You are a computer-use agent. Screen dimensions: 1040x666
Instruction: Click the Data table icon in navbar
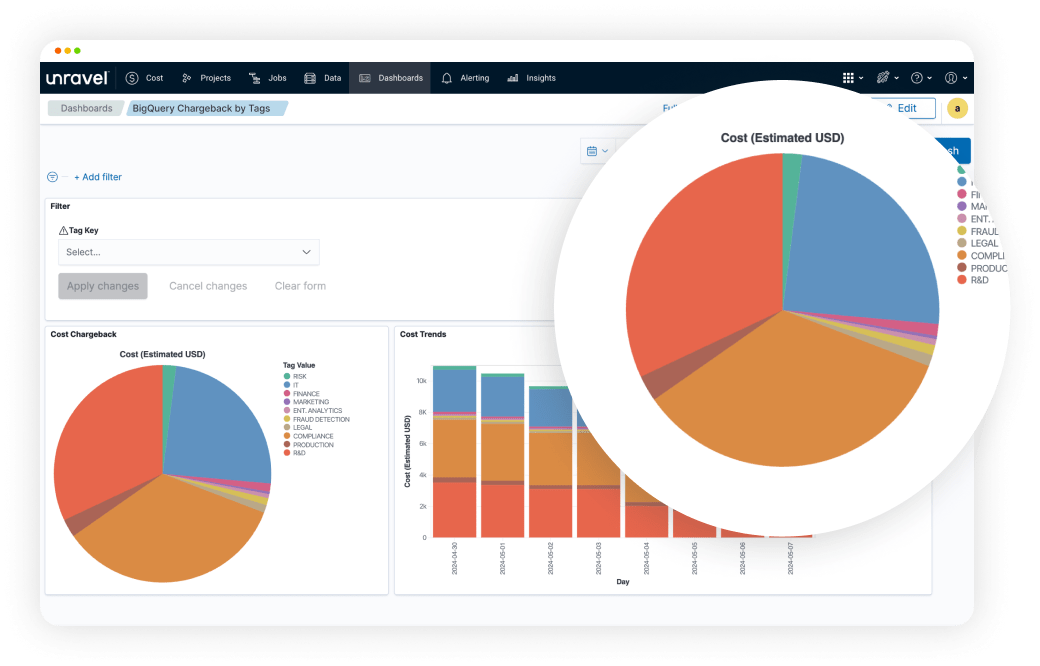[310, 78]
